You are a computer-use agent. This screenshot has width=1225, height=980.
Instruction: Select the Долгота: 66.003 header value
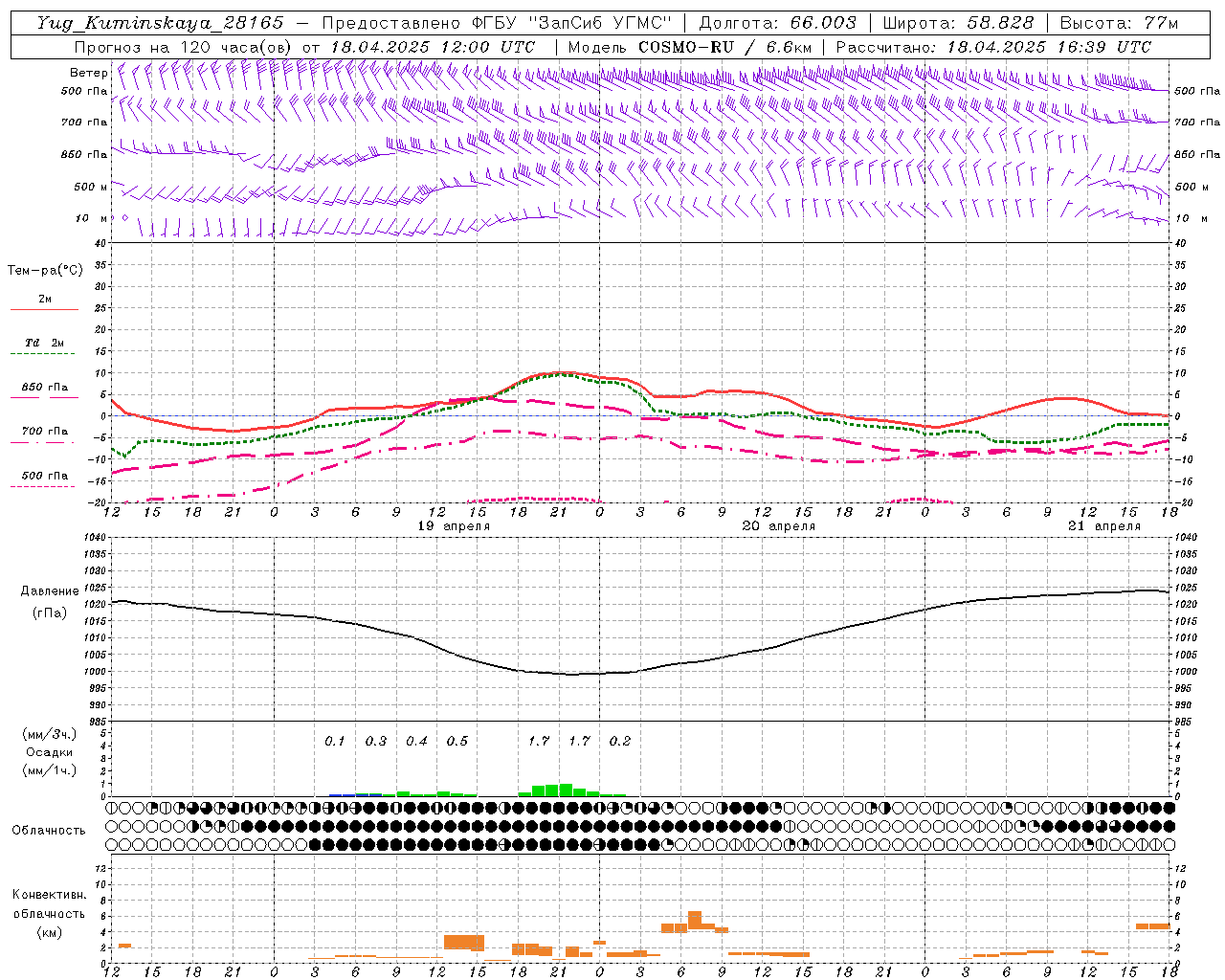pos(777,23)
